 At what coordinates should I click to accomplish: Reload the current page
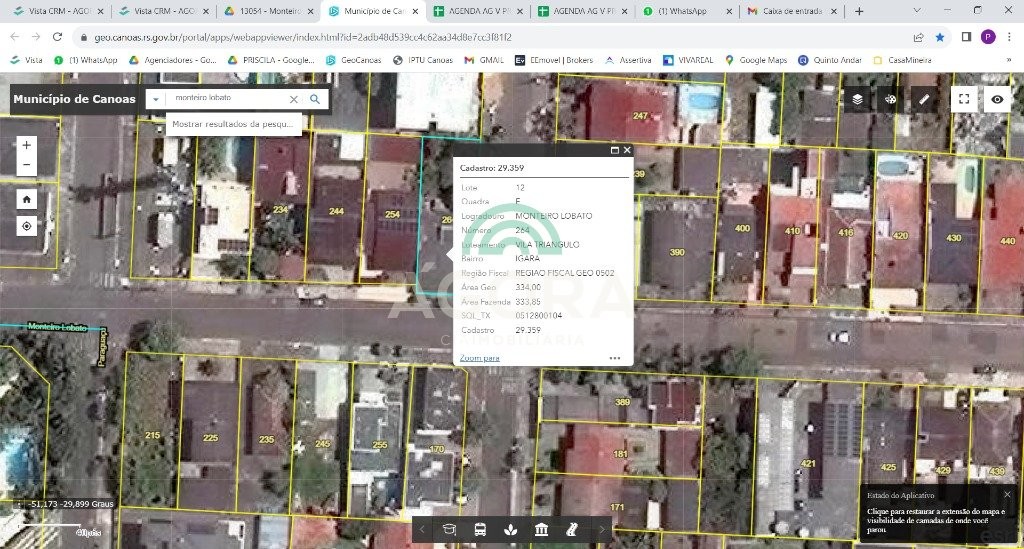(x=57, y=37)
